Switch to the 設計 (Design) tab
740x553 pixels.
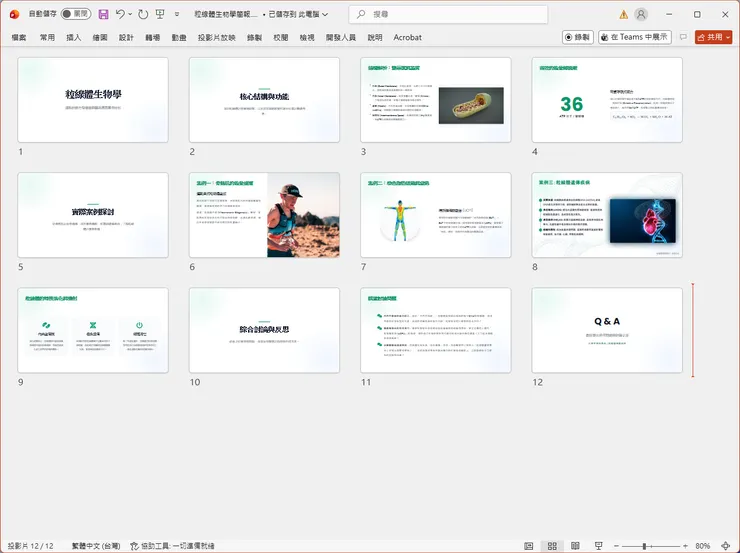coord(126,37)
